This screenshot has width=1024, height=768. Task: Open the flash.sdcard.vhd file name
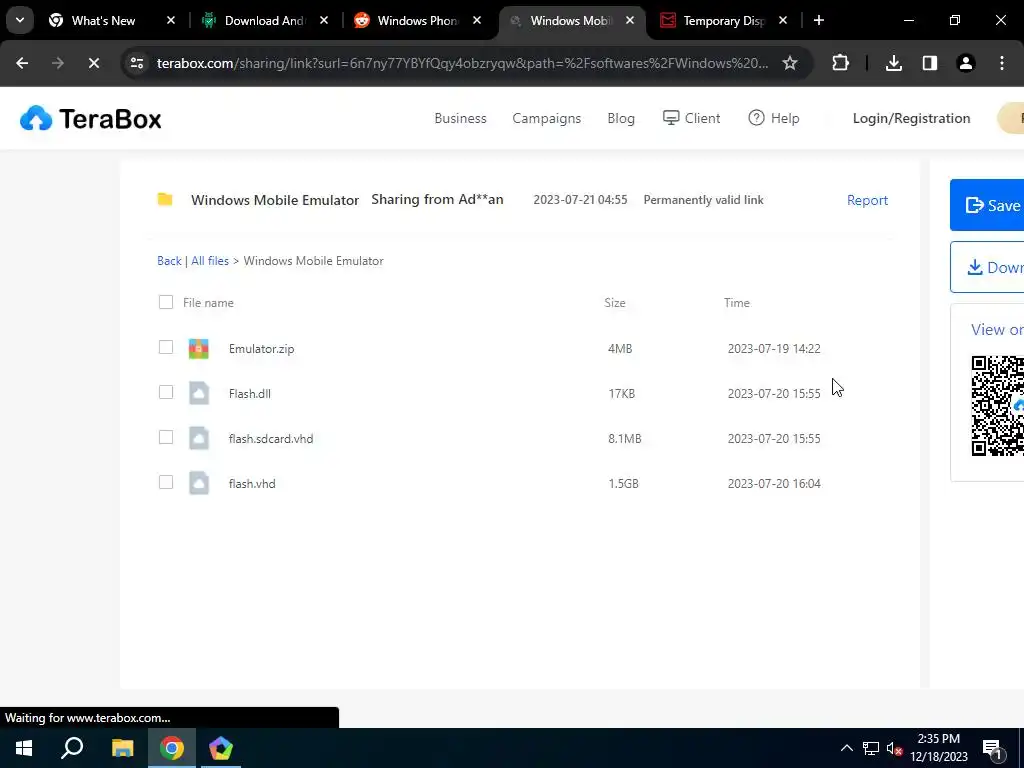click(271, 439)
